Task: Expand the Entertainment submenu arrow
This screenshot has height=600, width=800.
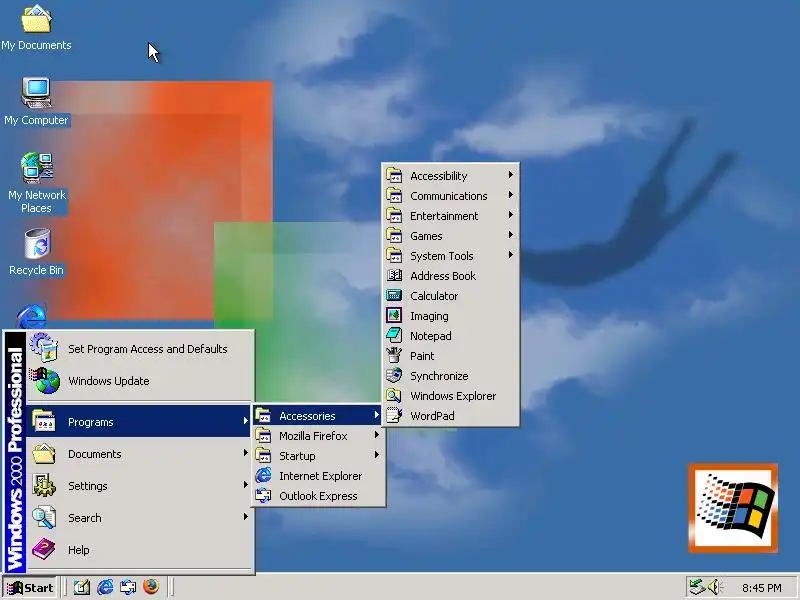Action: [x=511, y=215]
